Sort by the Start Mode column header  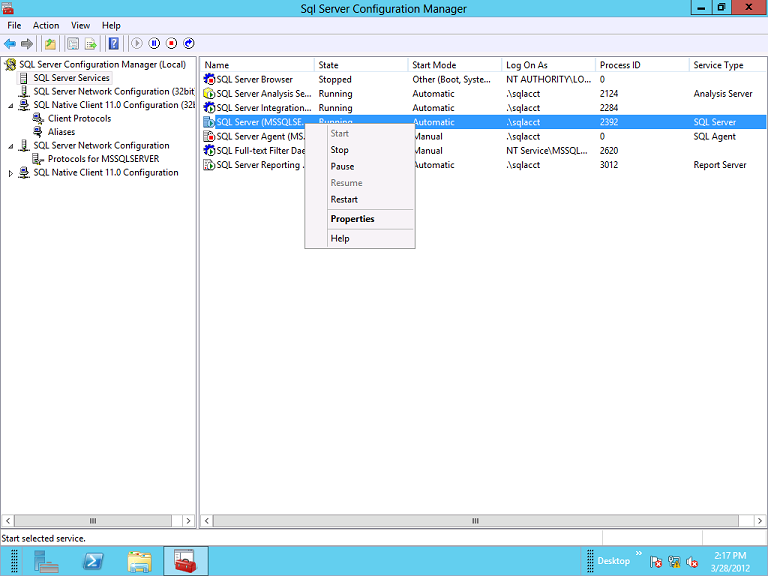[x=455, y=65]
